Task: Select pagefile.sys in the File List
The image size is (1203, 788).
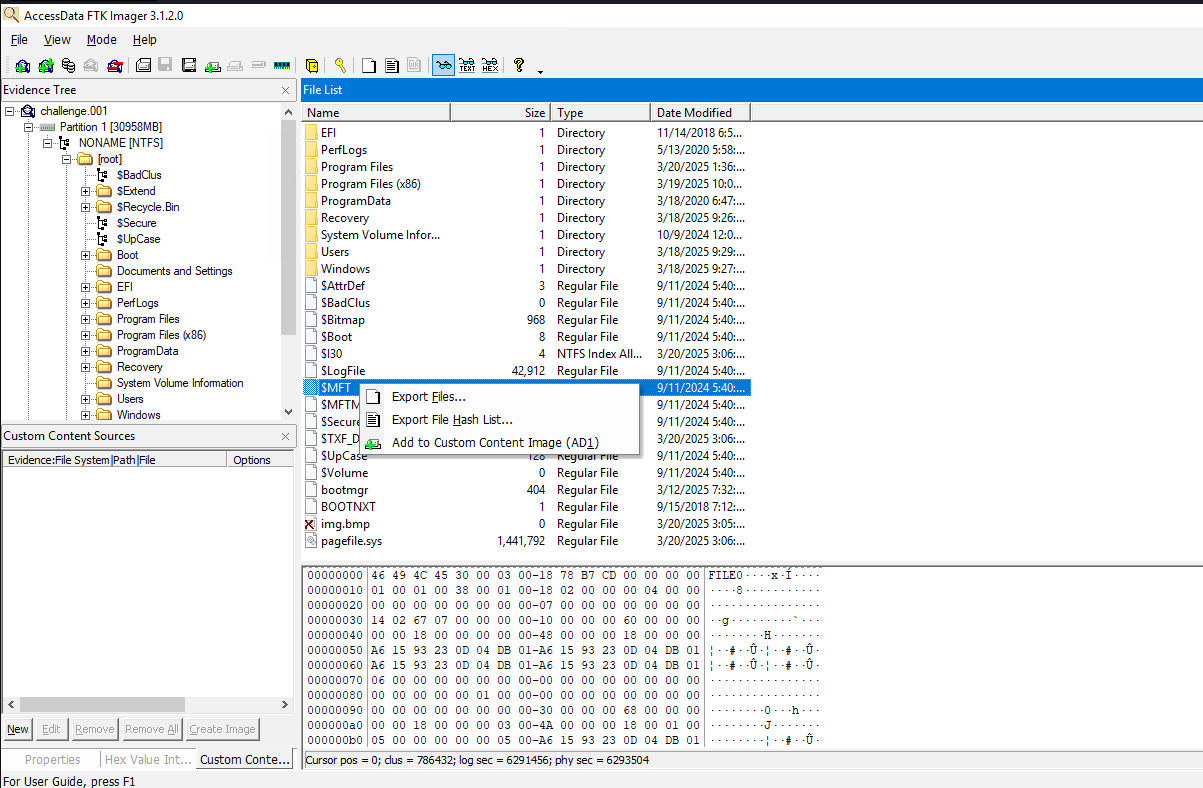Action: pos(351,541)
